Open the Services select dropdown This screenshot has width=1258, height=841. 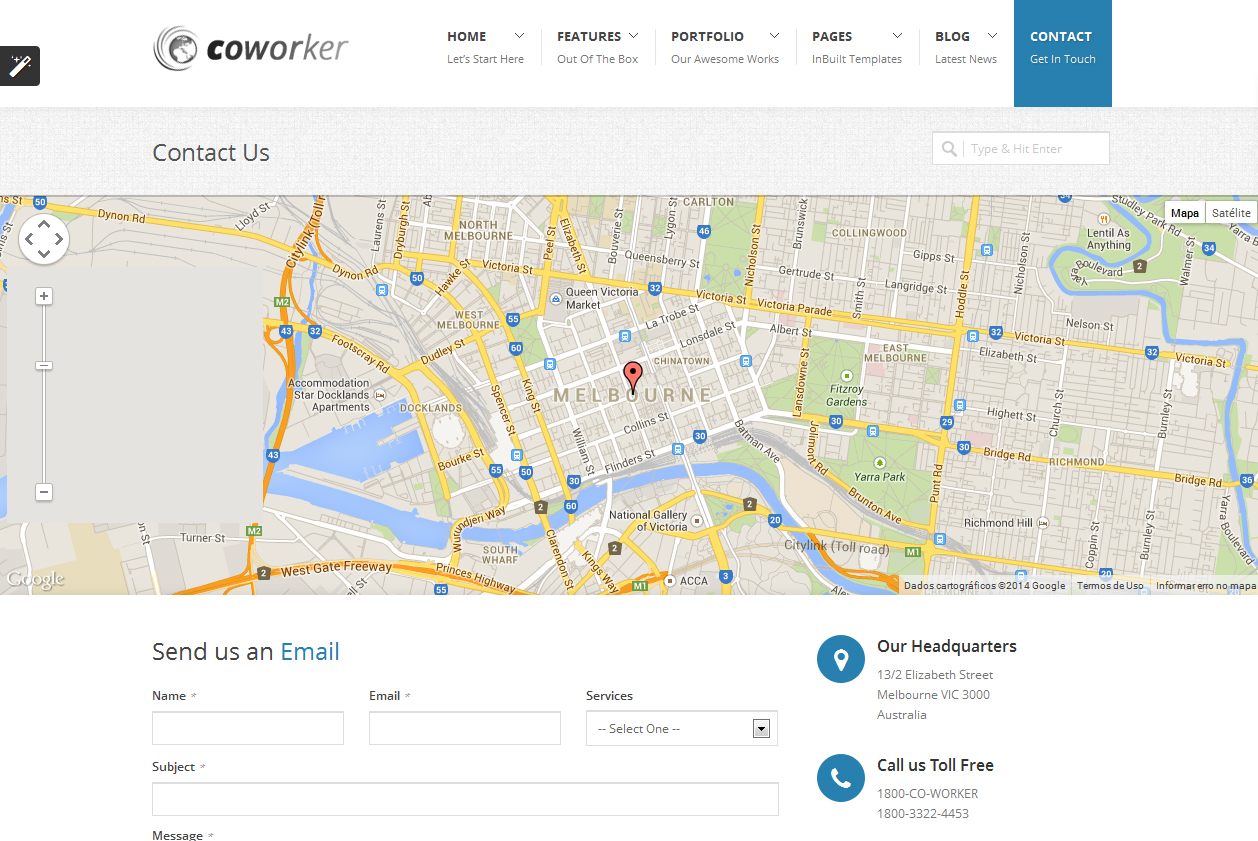681,729
